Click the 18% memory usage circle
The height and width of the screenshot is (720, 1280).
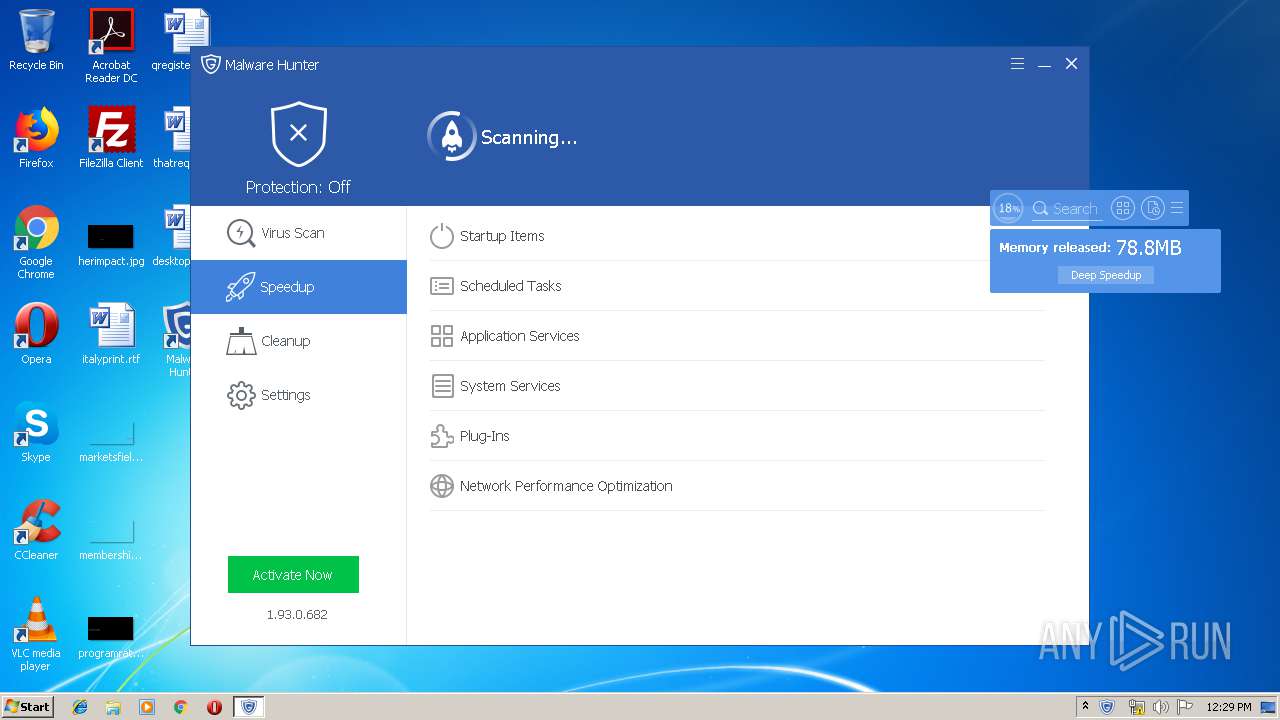1008,208
